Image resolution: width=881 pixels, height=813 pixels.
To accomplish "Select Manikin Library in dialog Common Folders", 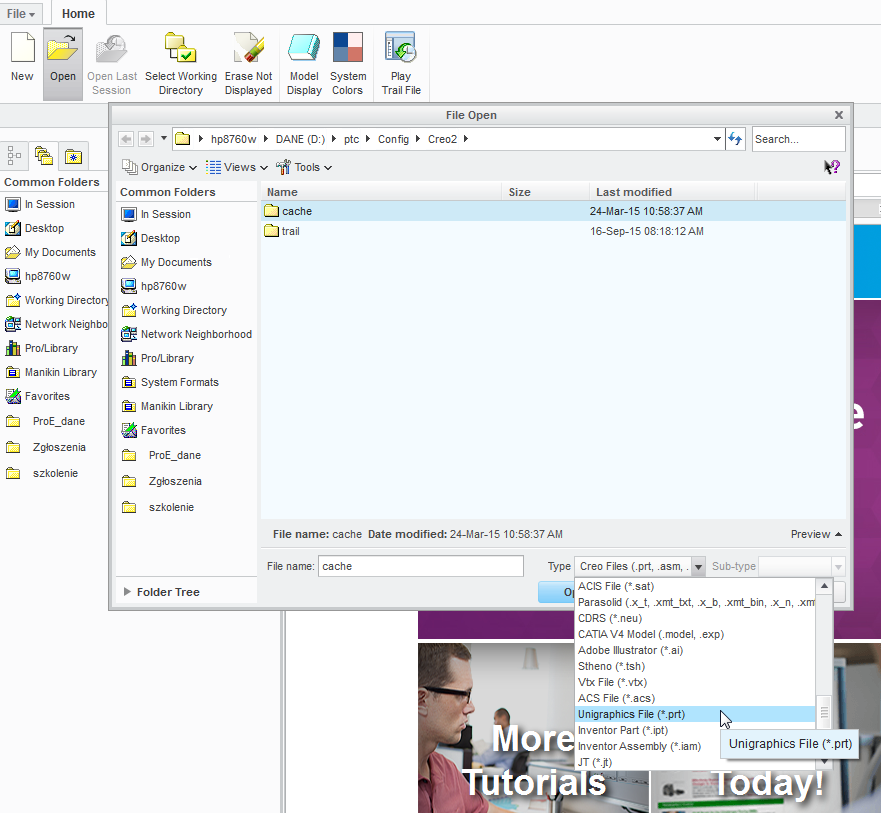I will pos(167,406).
